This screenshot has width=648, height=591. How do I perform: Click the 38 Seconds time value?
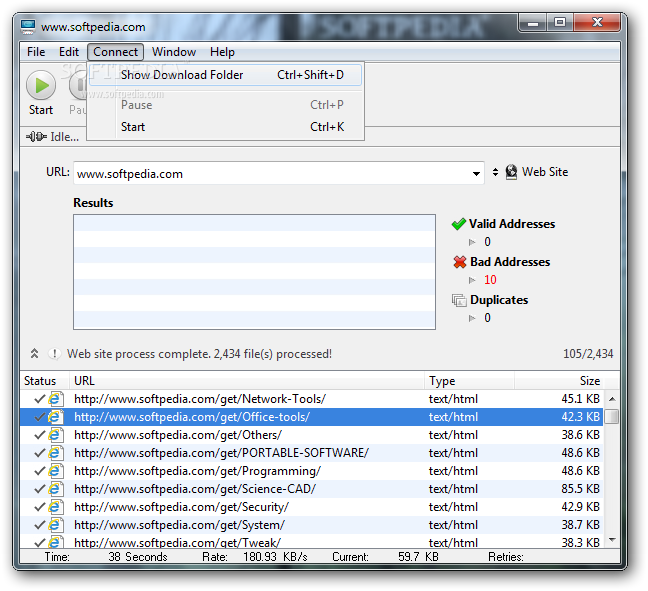[x=138, y=557]
